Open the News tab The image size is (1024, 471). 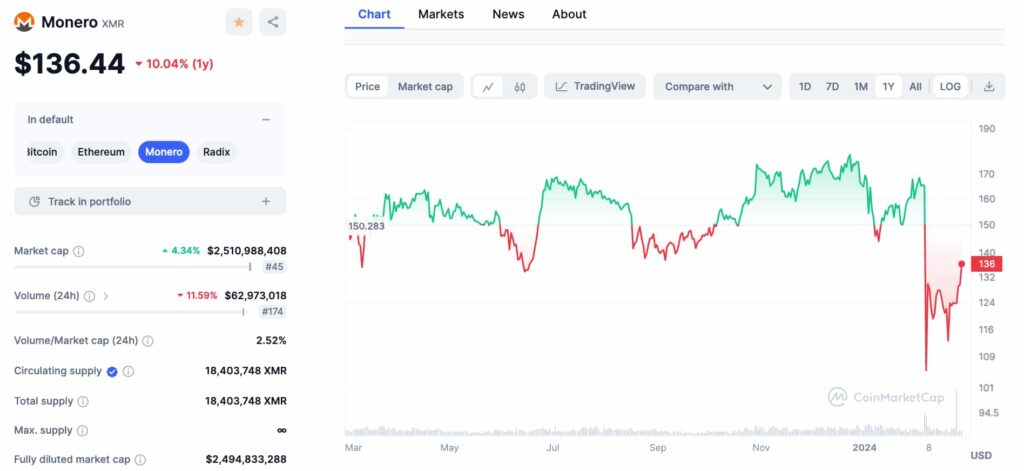click(x=508, y=14)
